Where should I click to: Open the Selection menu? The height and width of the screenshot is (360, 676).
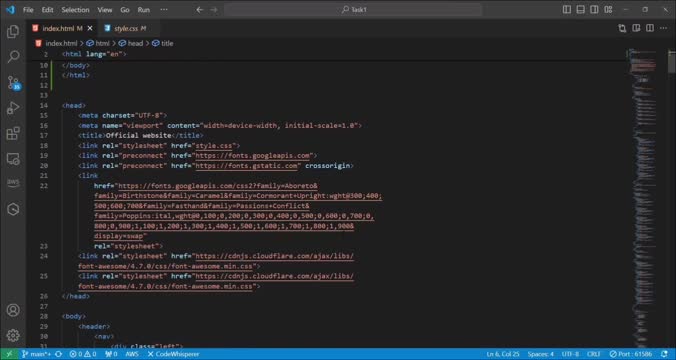tap(75, 9)
